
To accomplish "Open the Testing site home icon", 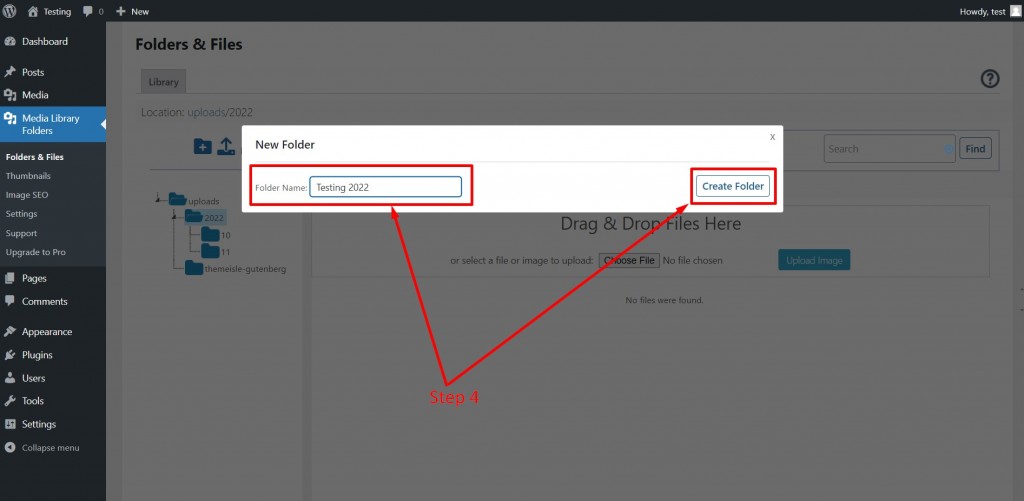I will click(x=33, y=11).
